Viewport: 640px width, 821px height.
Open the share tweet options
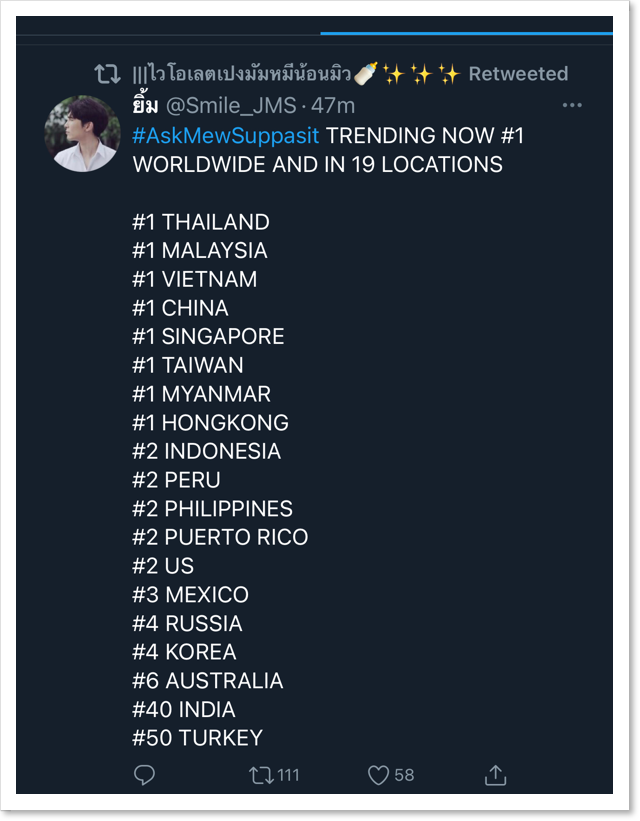(495, 775)
